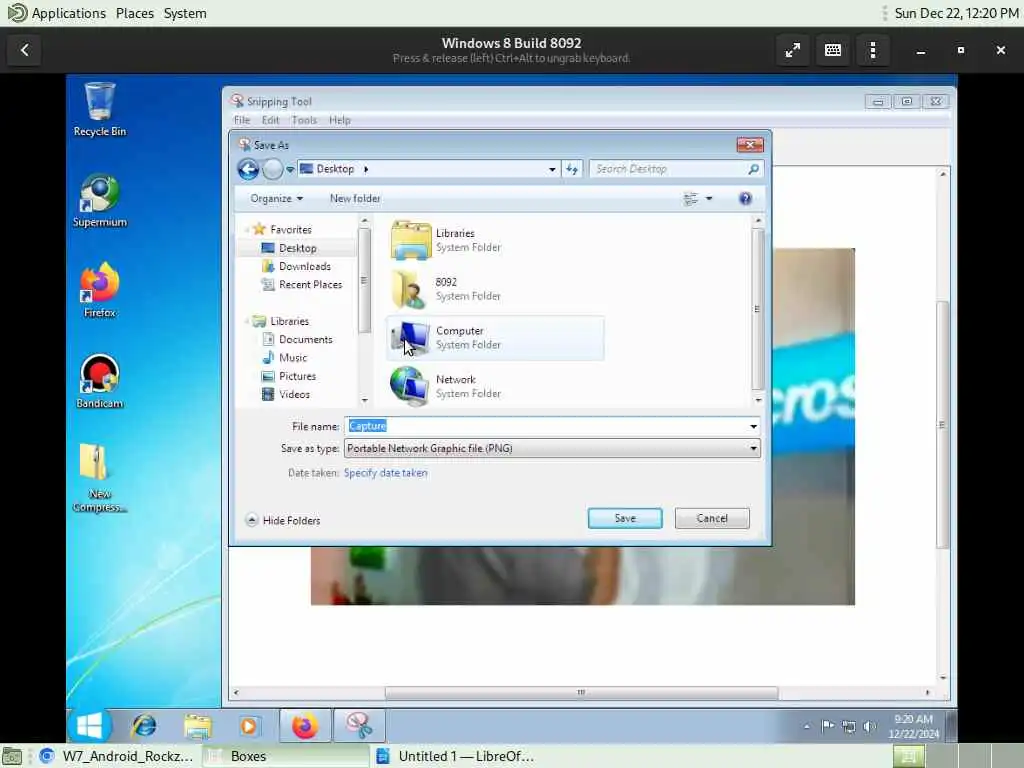Open the New Compressed folder on desktop
Screen dimensions: 1024x768
tap(99, 478)
